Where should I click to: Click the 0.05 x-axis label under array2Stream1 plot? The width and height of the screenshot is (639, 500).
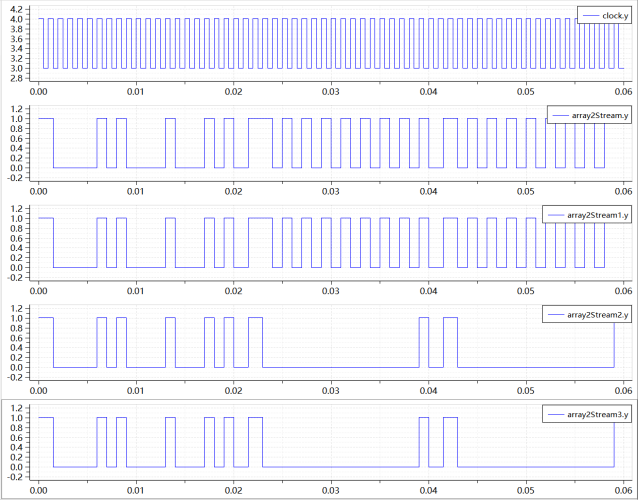[x=526, y=291]
